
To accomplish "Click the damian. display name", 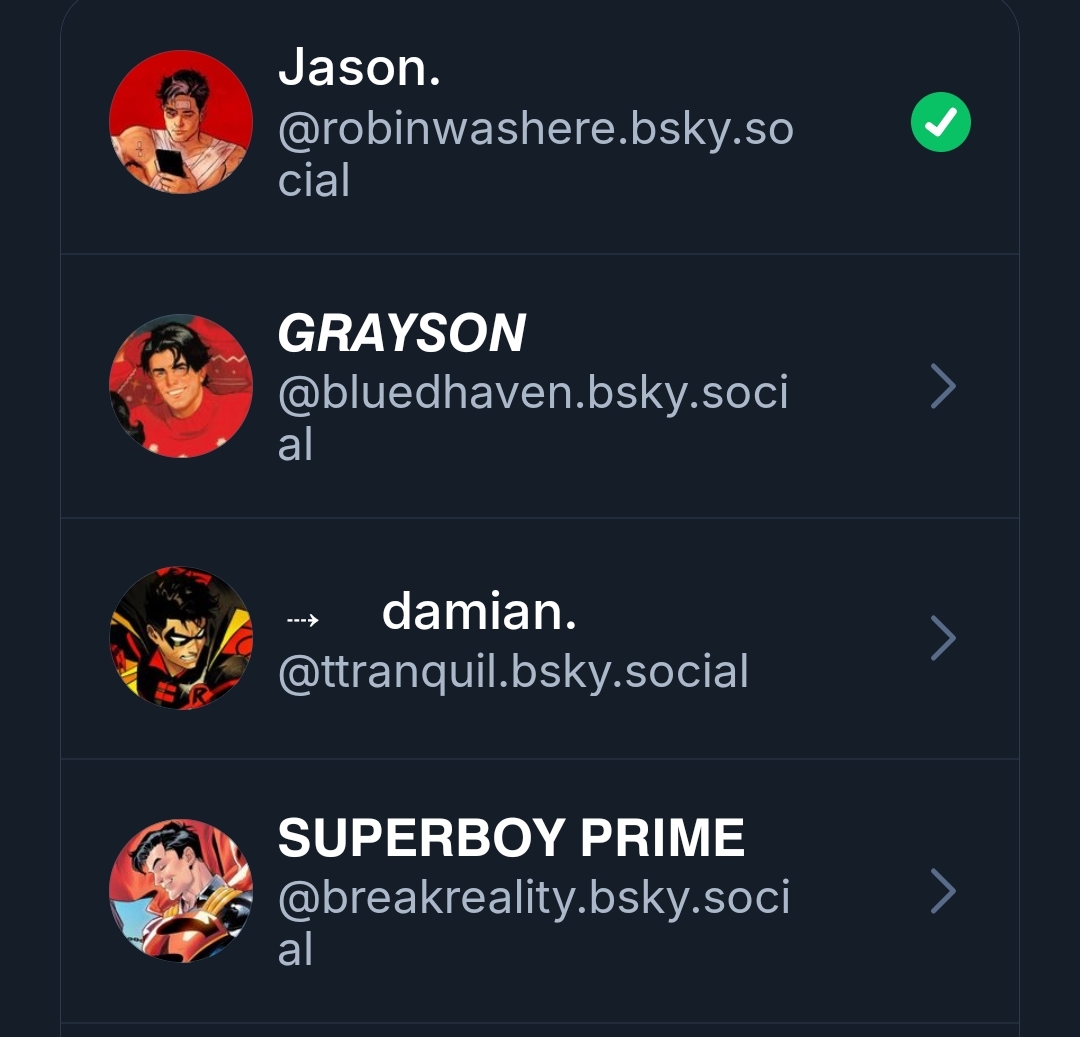I will [x=479, y=611].
